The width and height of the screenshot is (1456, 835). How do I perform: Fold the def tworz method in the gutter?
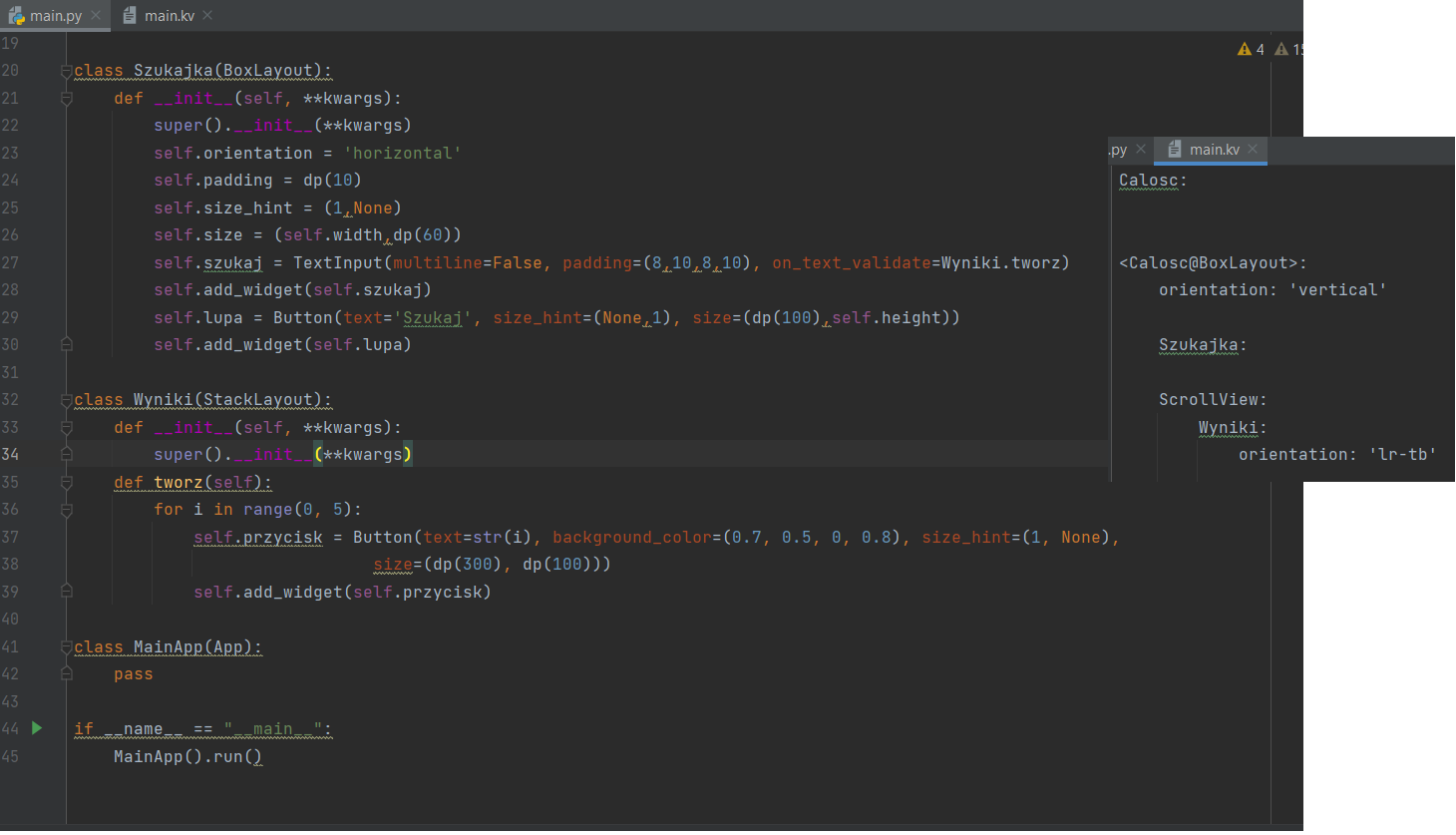pos(67,483)
